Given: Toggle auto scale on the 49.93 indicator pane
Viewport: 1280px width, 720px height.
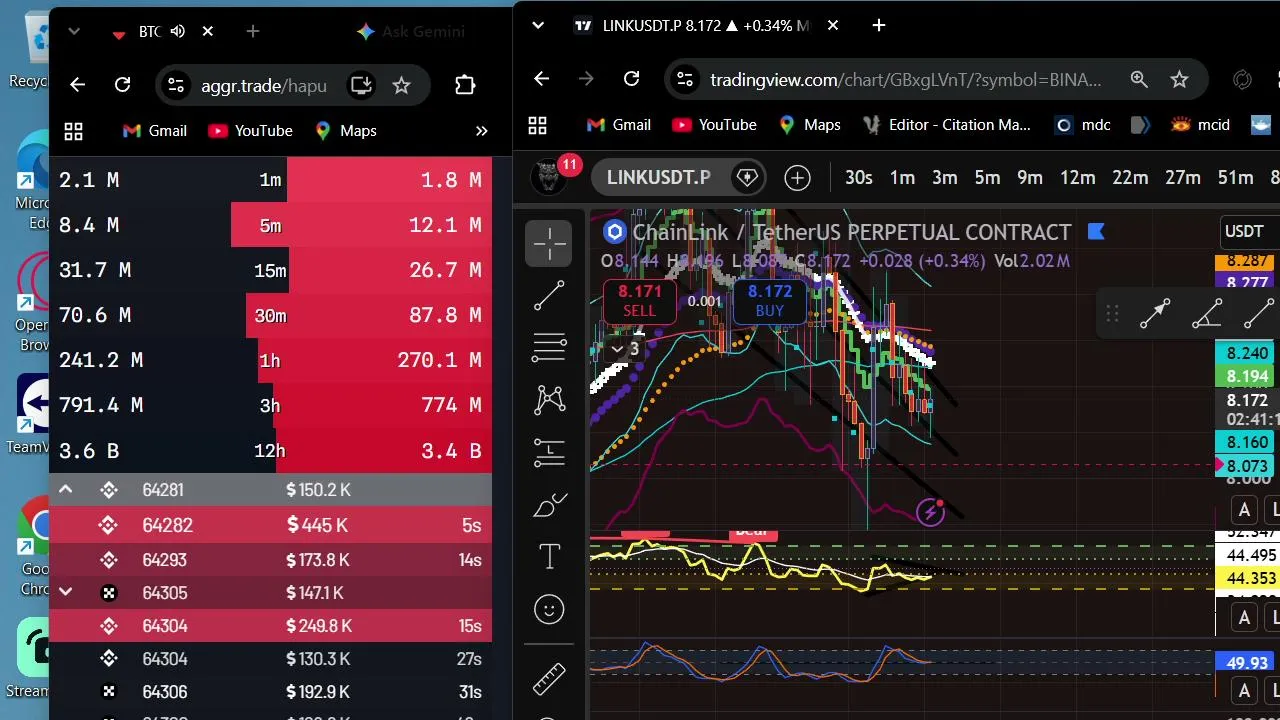Looking at the screenshot, I should (1244, 690).
